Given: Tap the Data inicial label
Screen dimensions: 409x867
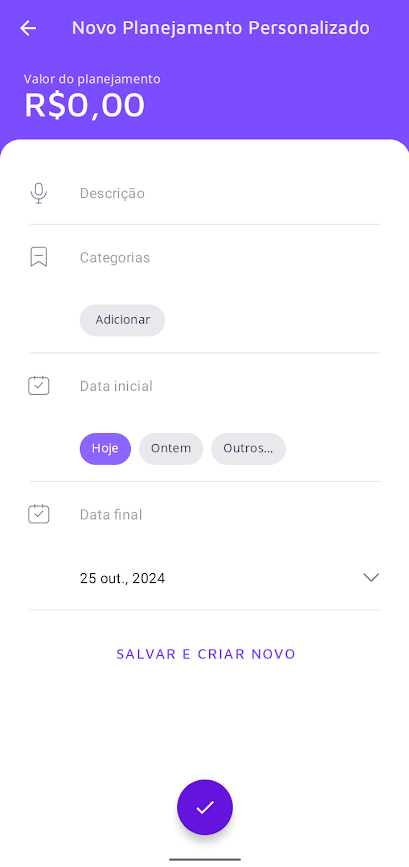Looking at the screenshot, I should click(x=116, y=386).
